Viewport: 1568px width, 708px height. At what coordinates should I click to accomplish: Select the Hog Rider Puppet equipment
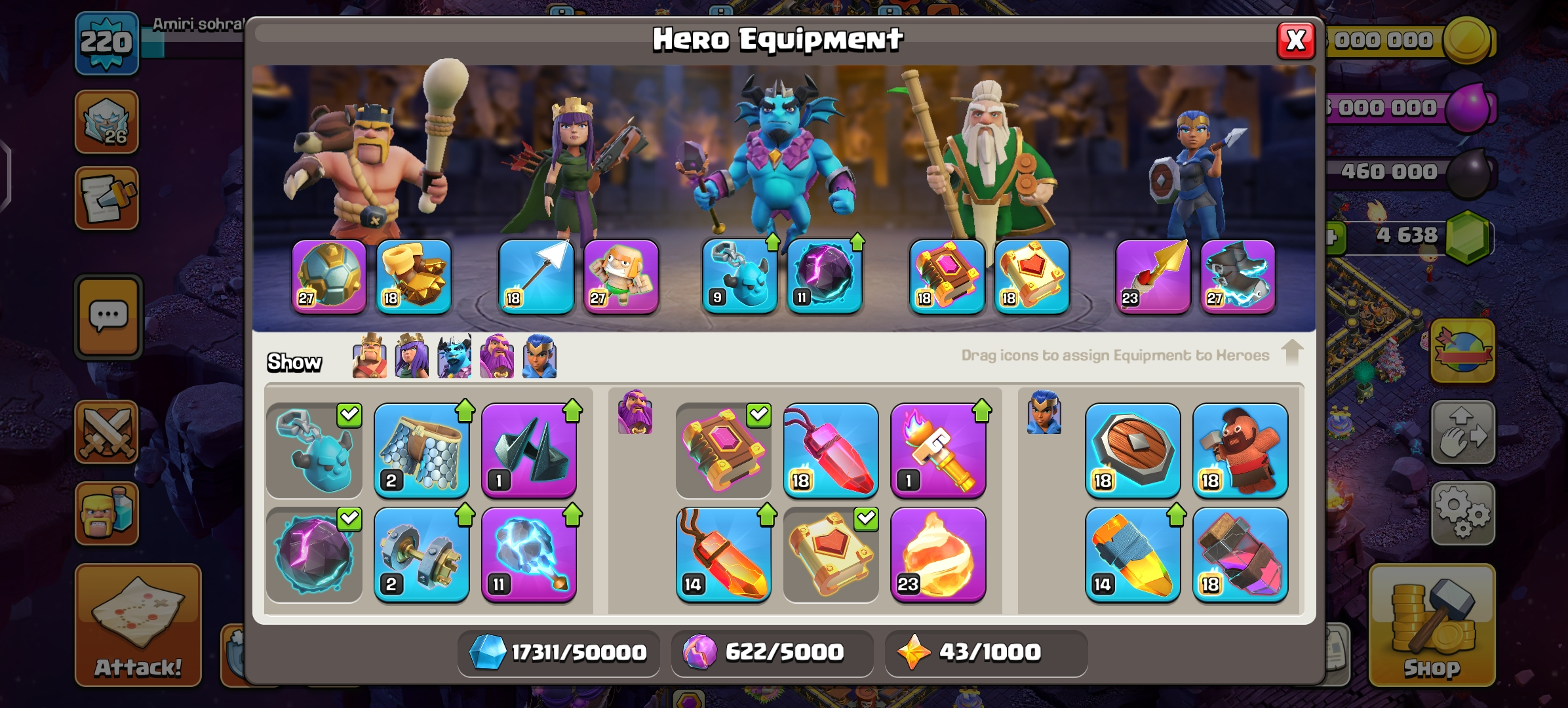click(x=1240, y=450)
